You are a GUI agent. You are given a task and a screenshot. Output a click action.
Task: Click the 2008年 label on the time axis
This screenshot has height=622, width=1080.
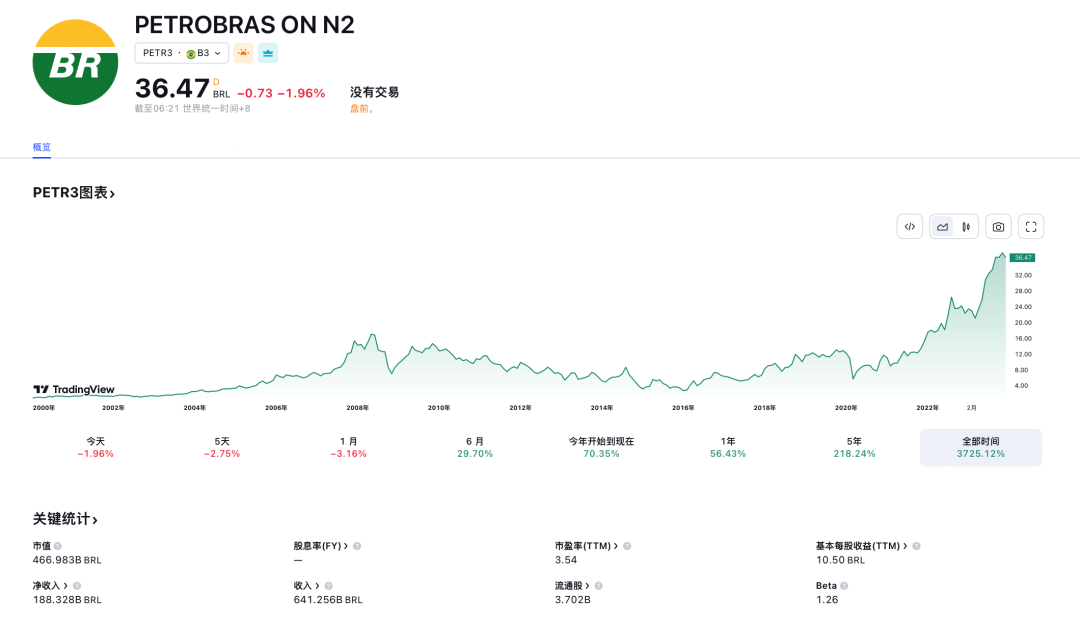pos(357,408)
